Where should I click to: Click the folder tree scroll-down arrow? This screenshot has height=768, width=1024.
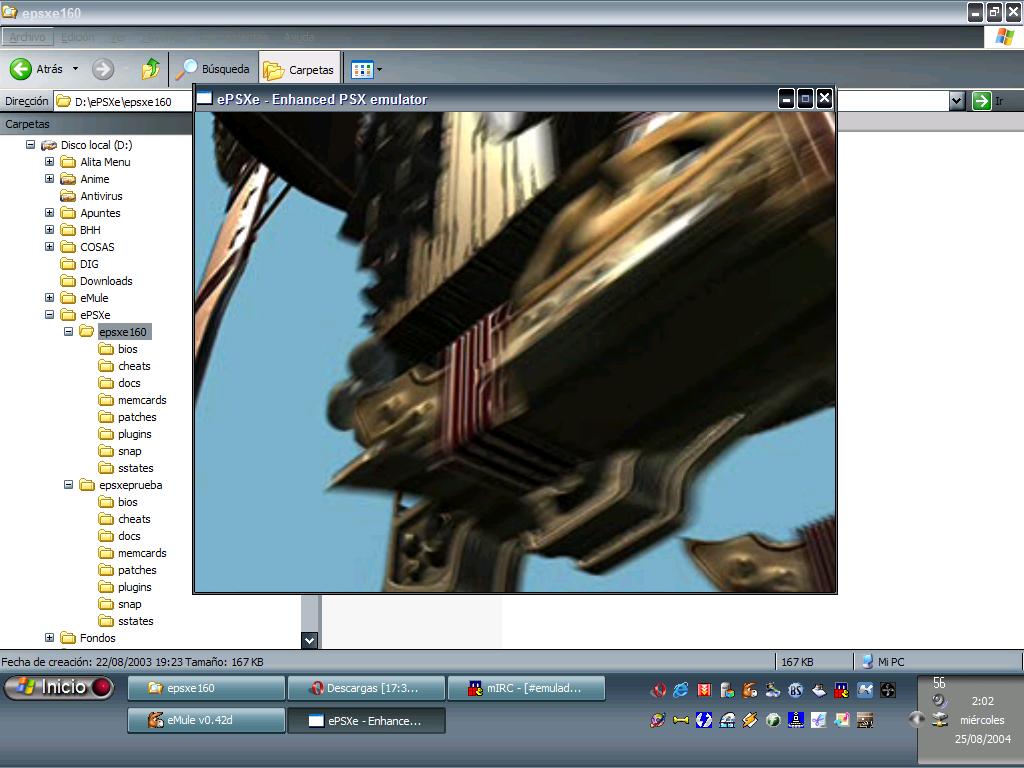[310, 640]
